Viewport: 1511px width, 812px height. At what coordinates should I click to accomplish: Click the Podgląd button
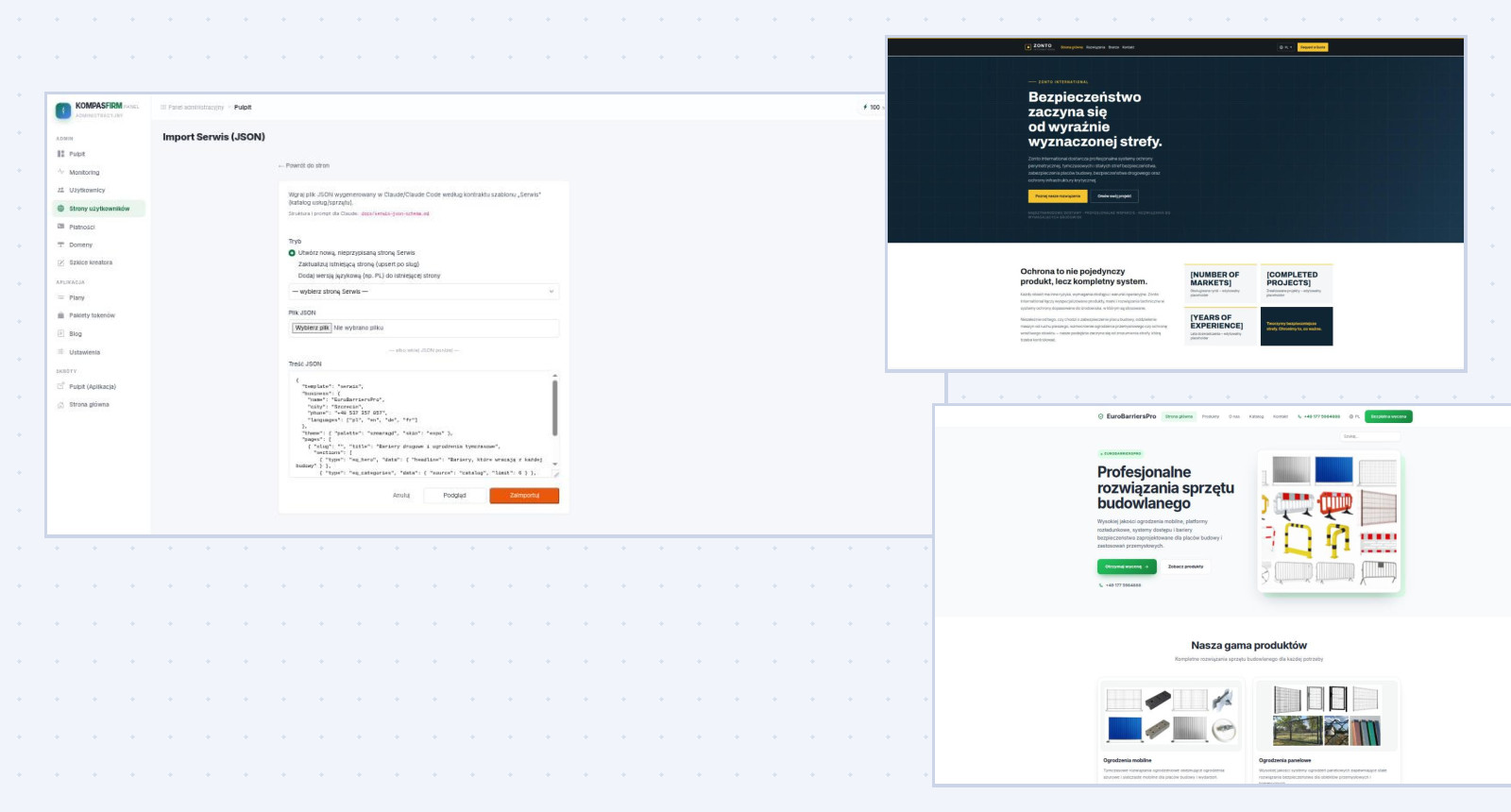[x=454, y=496]
